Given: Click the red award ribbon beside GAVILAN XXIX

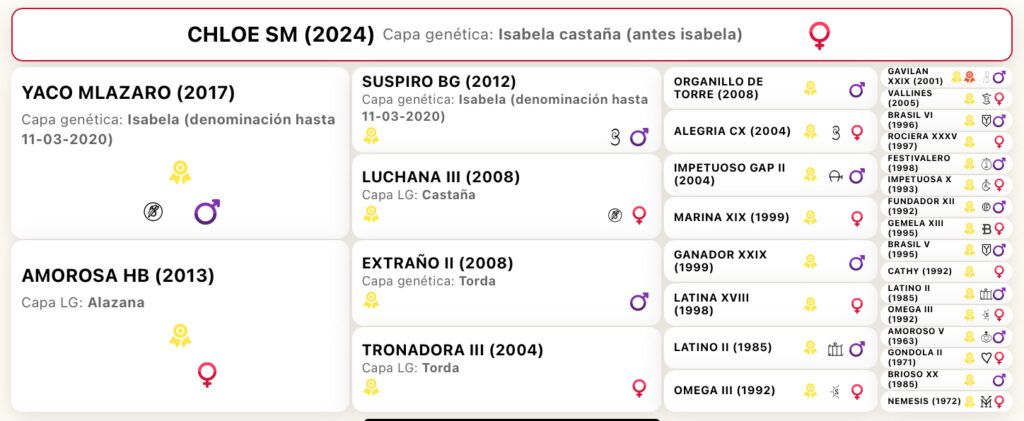Looking at the screenshot, I should click(x=968, y=77).
